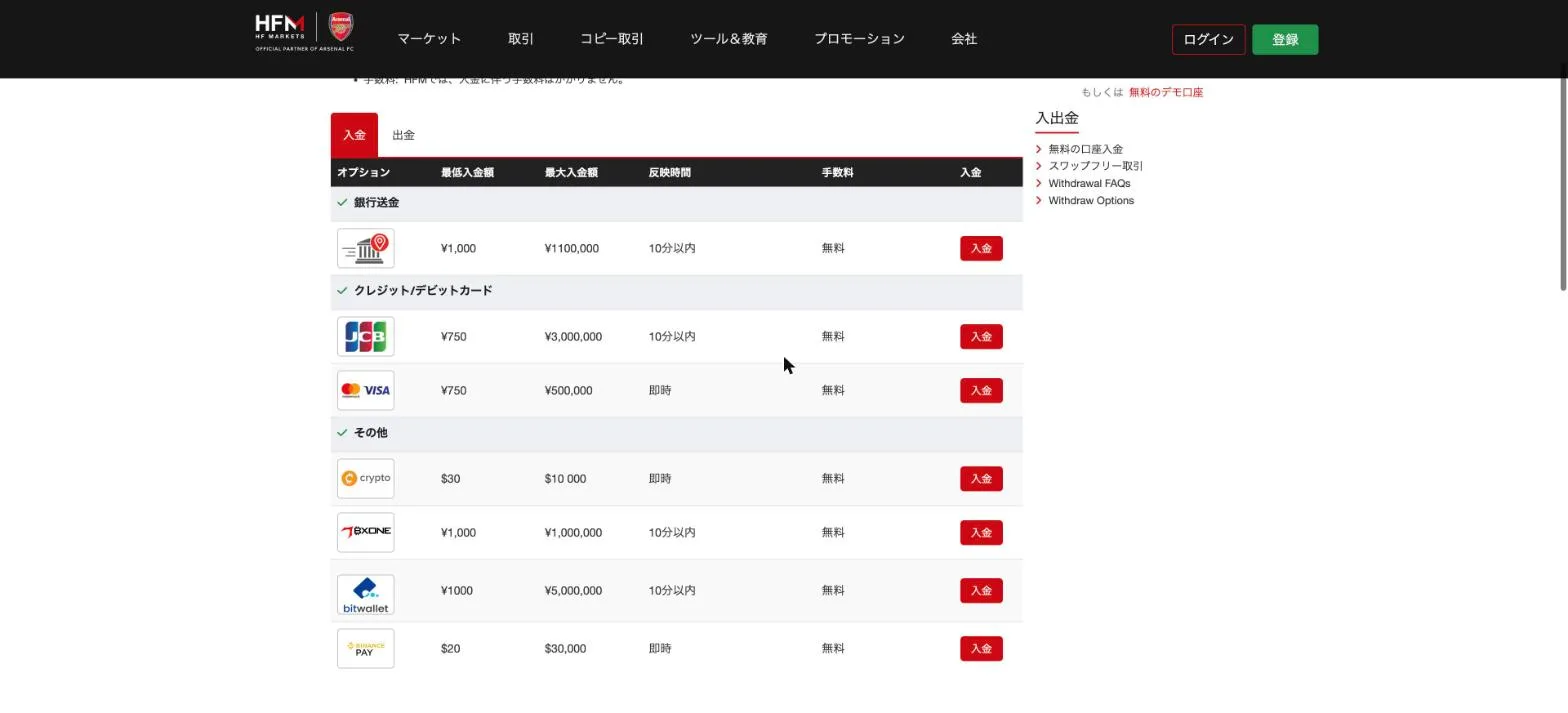Screen dimensions: 1568x713
Task: Open the Withdraw Options link
Action: tap(1091, 201)
